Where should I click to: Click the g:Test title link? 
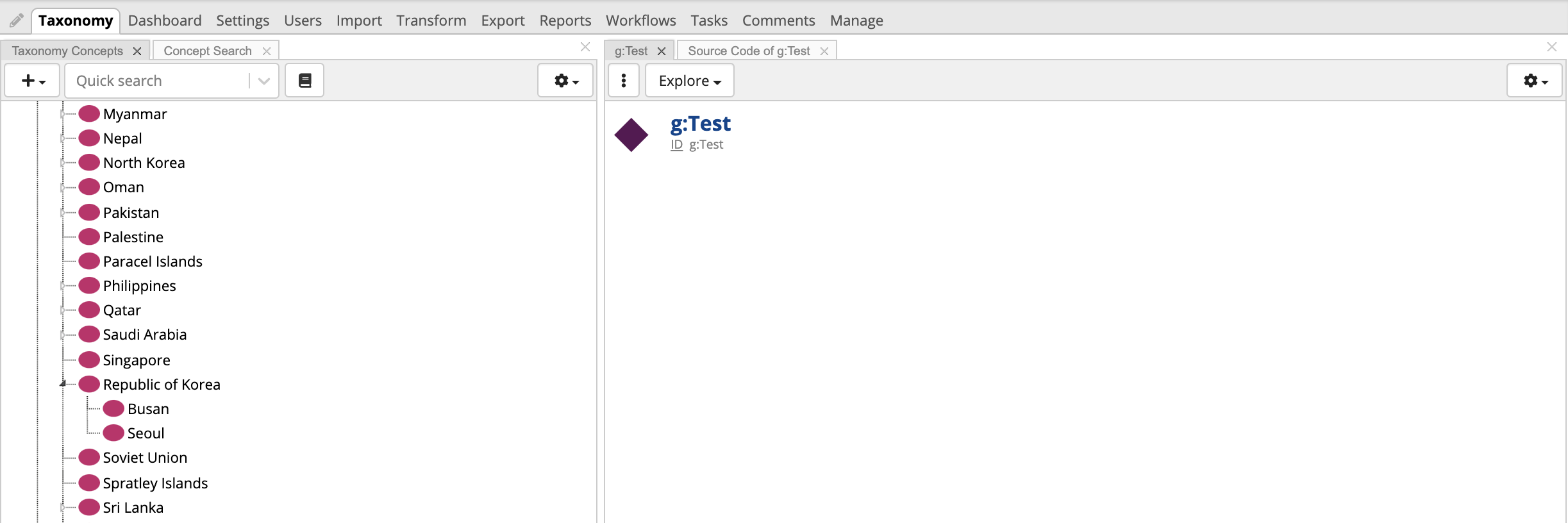[700, 124]
